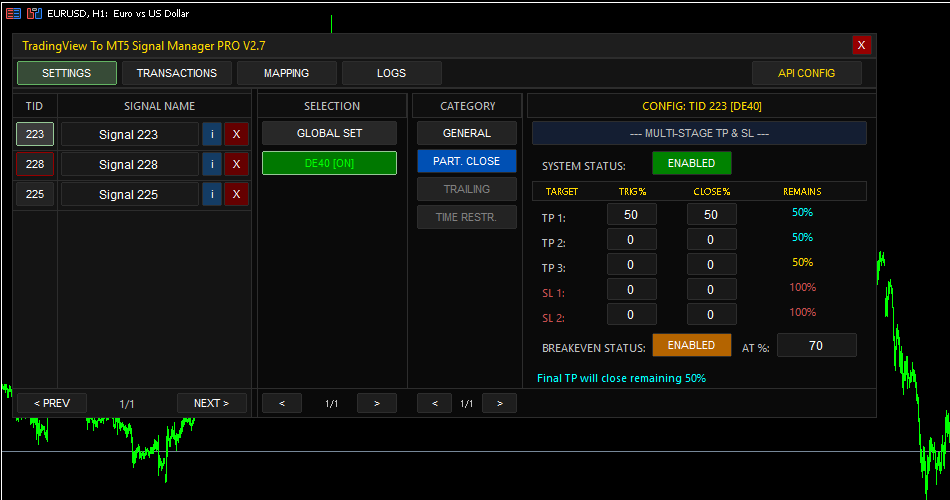This screenshot has width=950, height=500.
Task: Edit SL 2 close percent field
Action: coord(711,314)
